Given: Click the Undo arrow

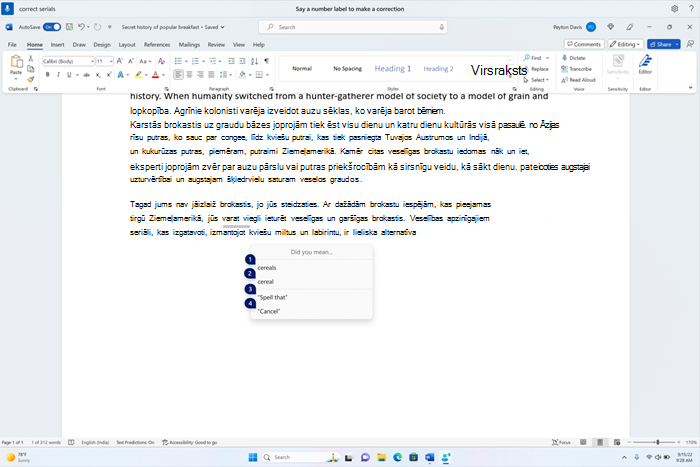Looking at the screenshot, I should coord(81,27).
